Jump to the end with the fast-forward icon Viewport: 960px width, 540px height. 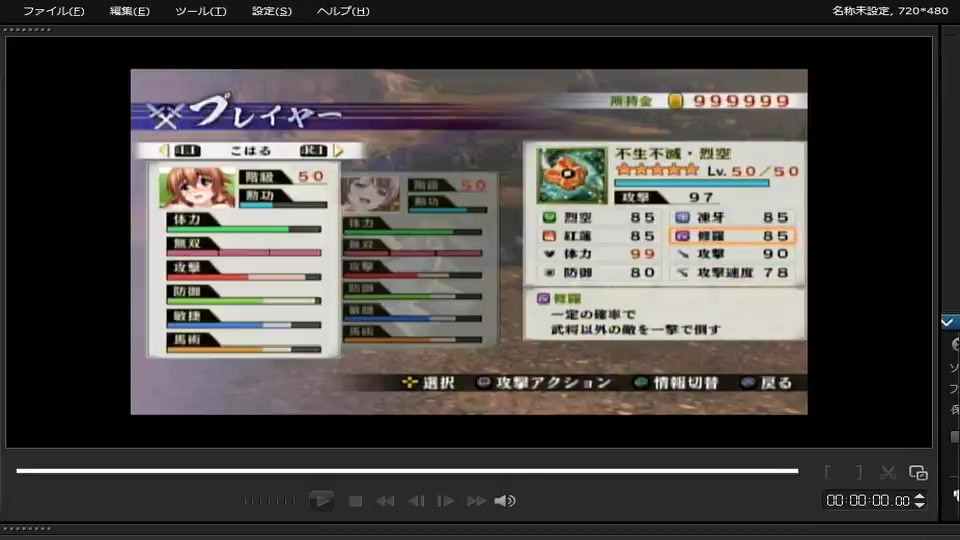tap(476, 501)
